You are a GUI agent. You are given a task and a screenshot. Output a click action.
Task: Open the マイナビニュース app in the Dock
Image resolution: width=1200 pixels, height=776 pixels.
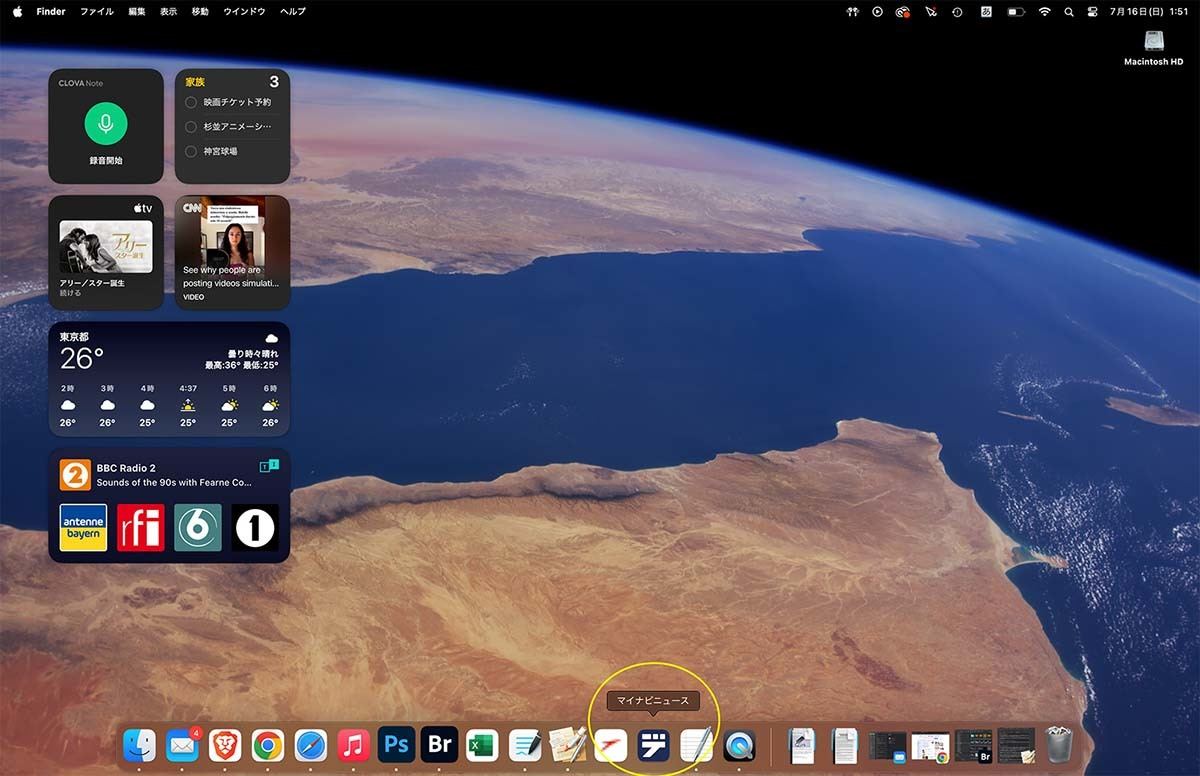654,745
